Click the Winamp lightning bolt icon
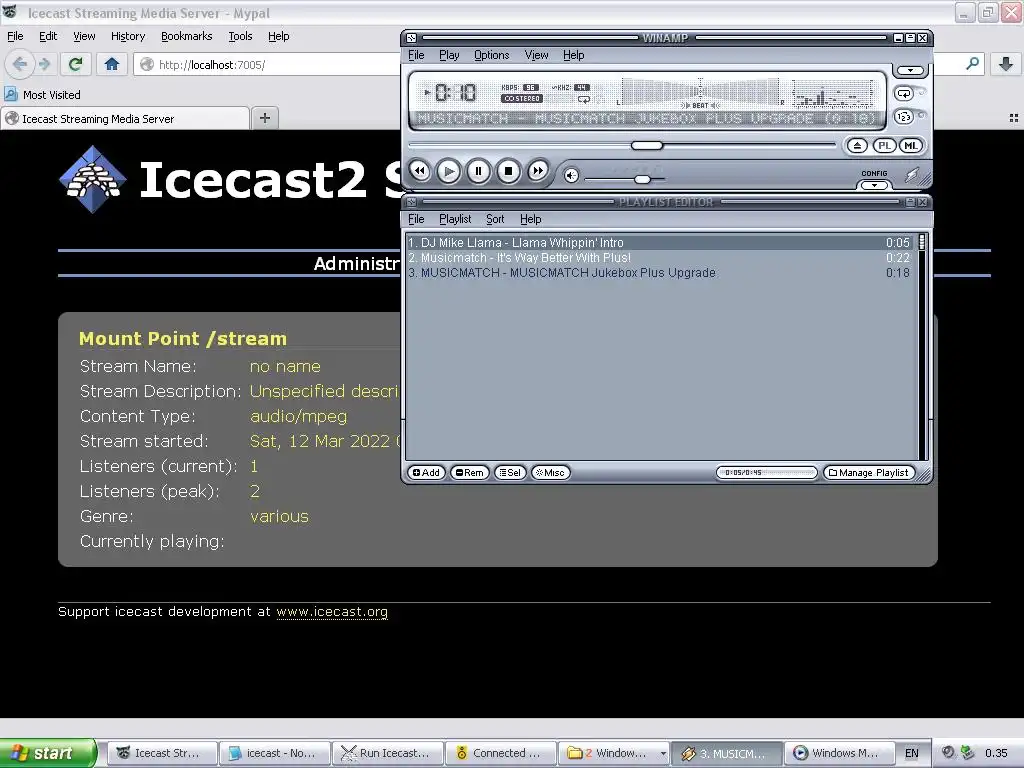This screenshot has width=1024, height=768. 912,174
